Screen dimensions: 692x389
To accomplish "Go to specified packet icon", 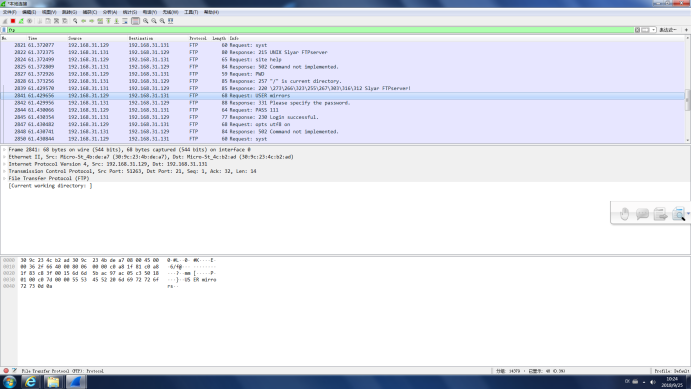I will tap(100, 21).
